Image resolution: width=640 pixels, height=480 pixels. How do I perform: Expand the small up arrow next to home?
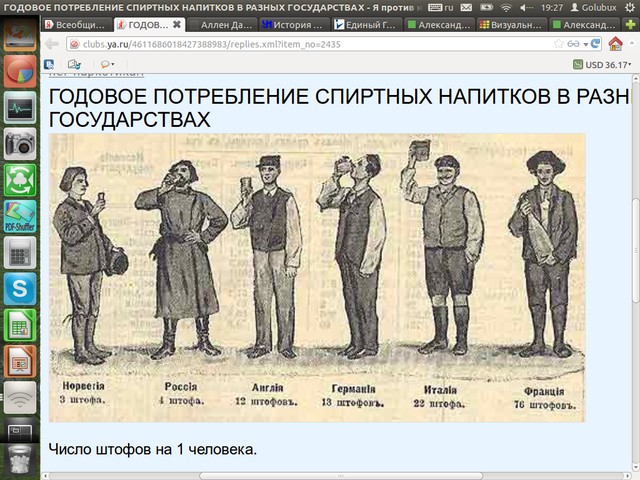tap(632, 43)
